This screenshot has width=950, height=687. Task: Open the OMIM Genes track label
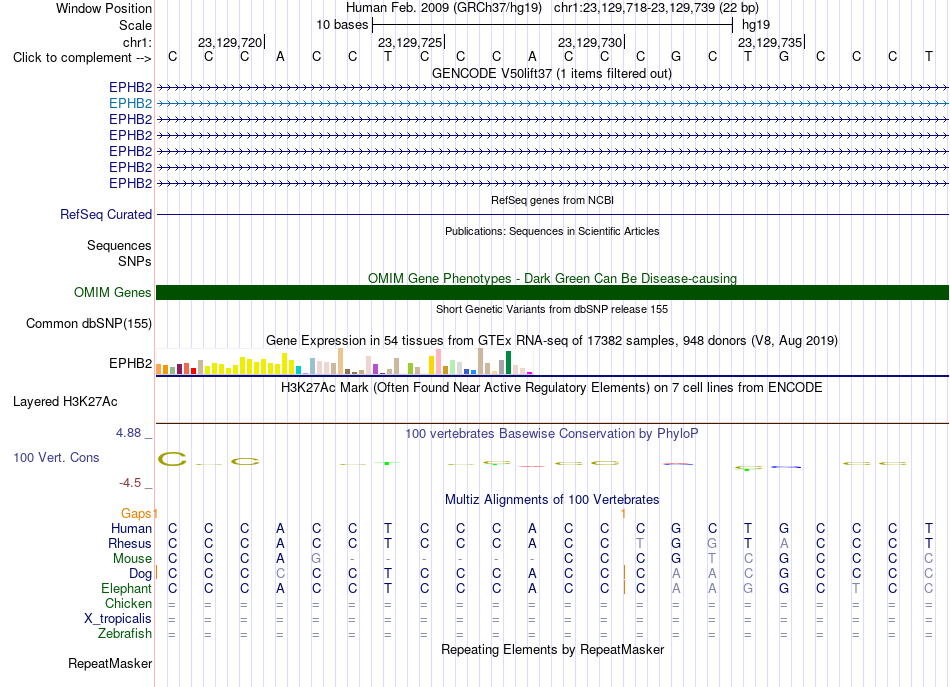click(x=113, y=293)
